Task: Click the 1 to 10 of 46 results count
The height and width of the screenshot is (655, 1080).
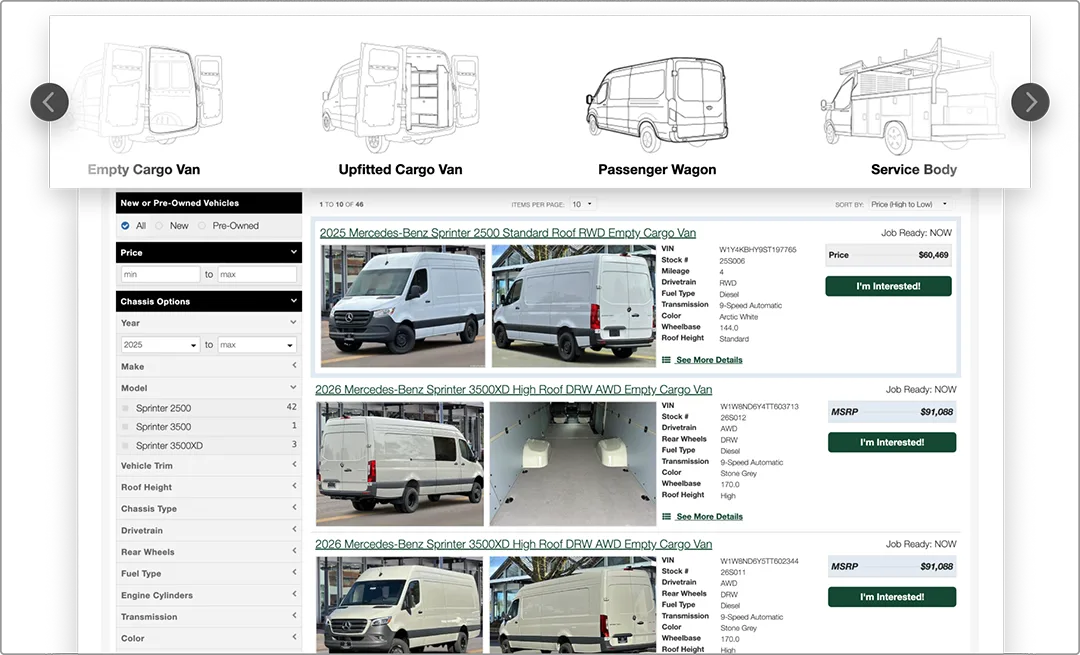Action: pyautogui.click(x=341, y=205)
